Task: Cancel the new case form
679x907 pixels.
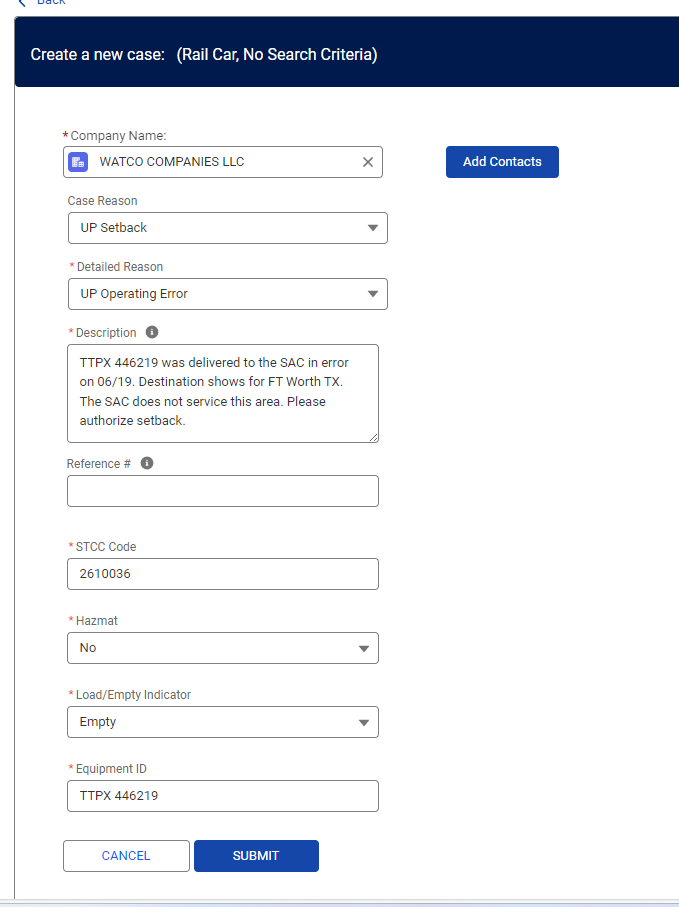Action: [x=126, y=856]
